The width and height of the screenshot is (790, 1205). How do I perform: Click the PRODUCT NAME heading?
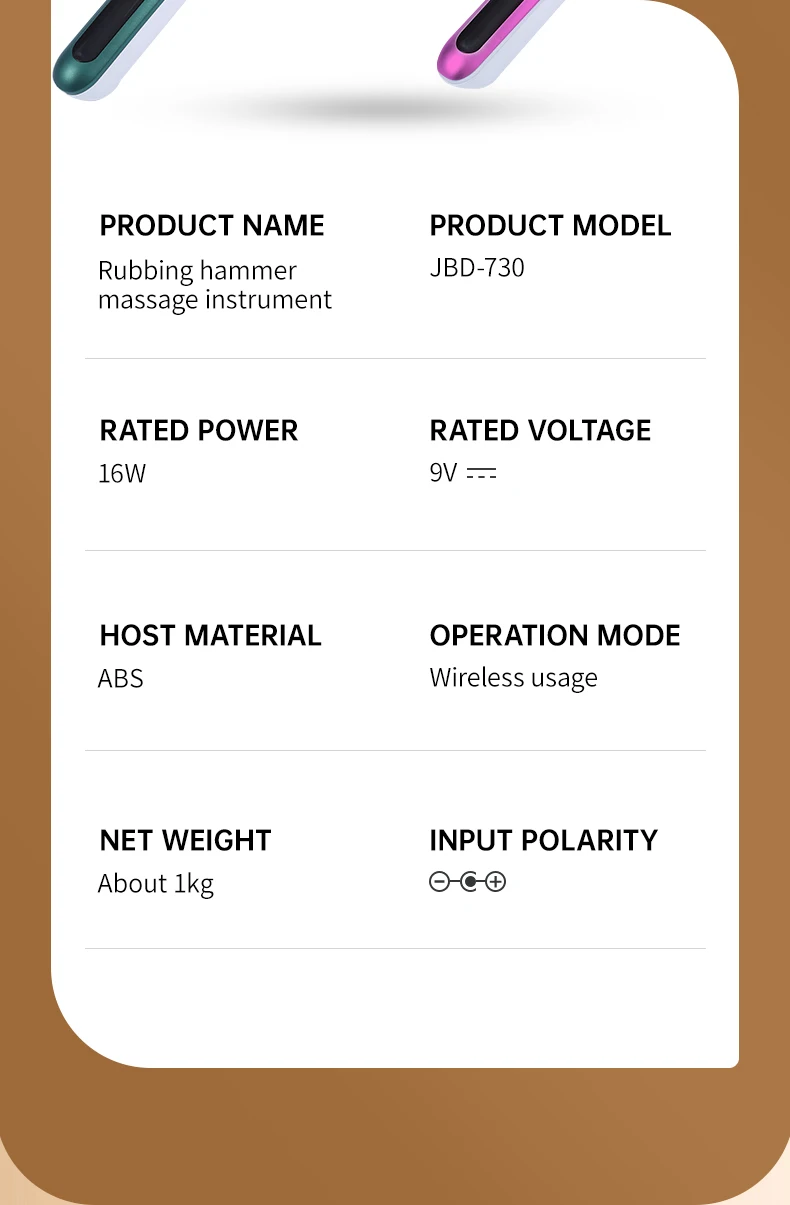[x=212, y=226]
